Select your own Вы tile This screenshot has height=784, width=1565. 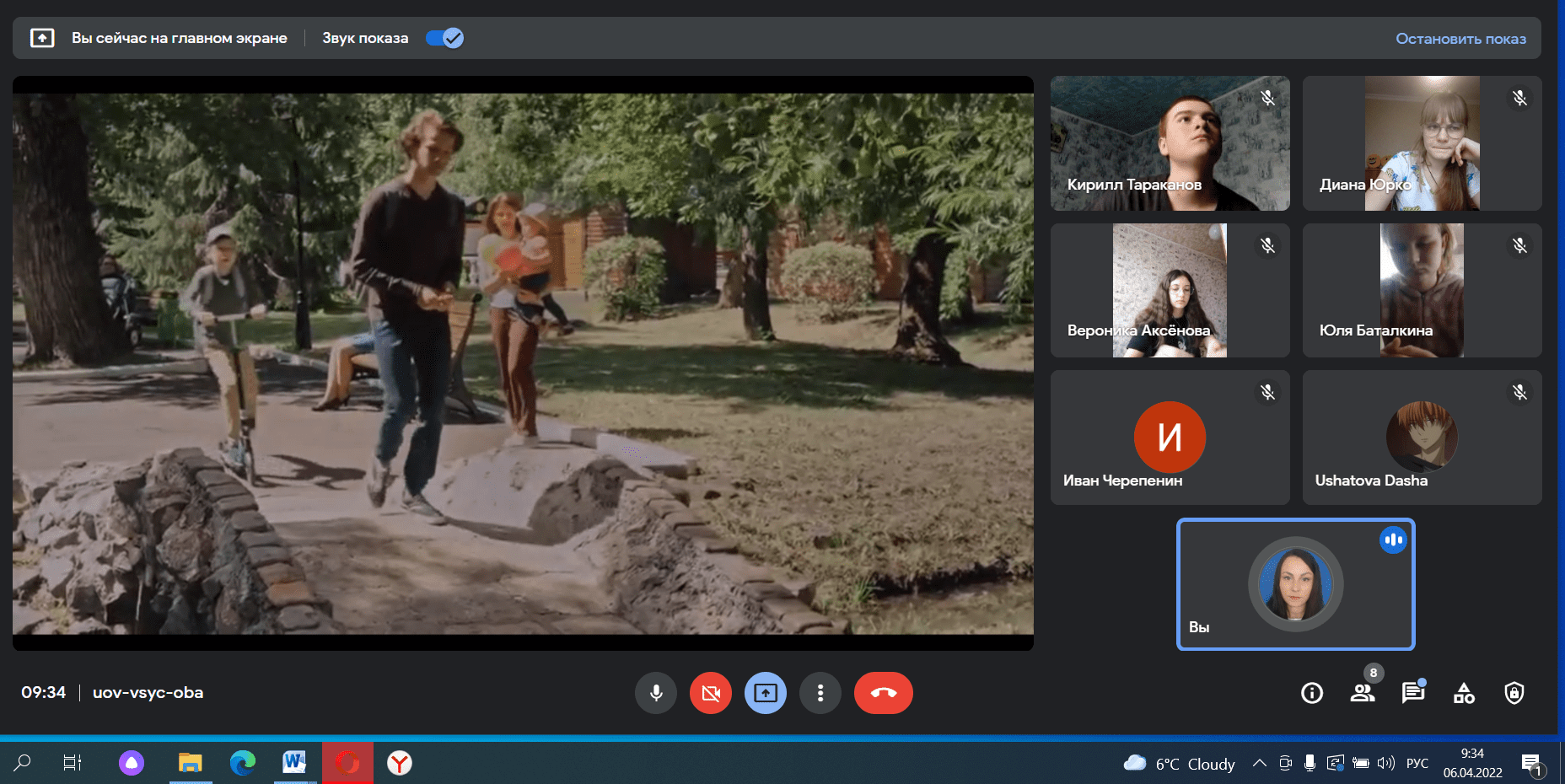(x=1296, y=584)
